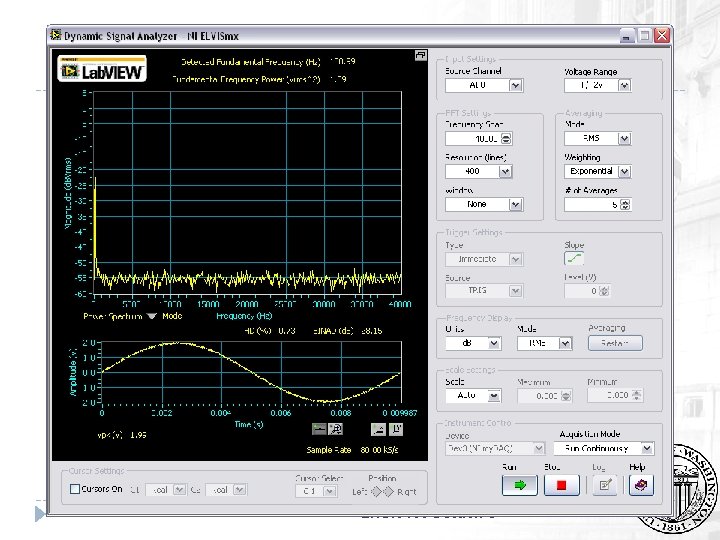Click the graph zoom magnifier tool
Screen dimensions: 720x540
point(336,428)
